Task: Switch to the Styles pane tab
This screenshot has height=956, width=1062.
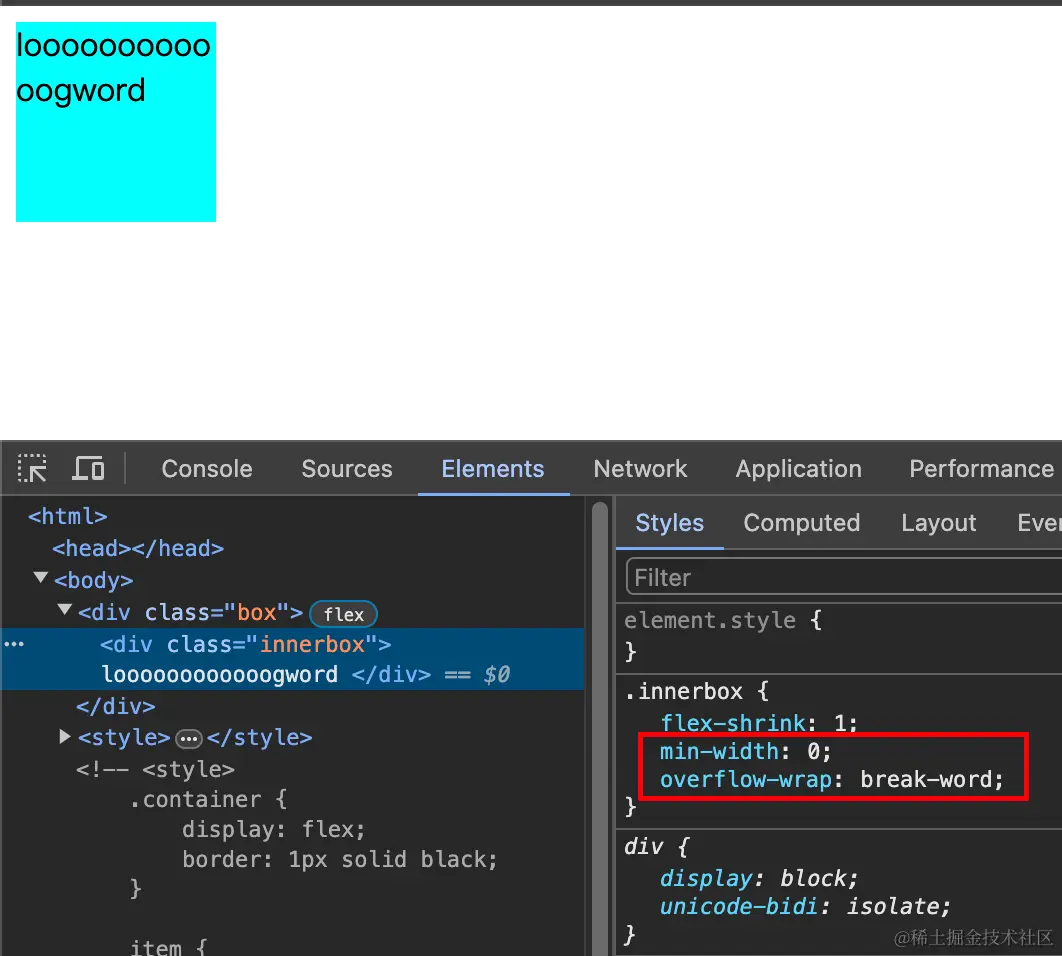Action: (669, 523)
